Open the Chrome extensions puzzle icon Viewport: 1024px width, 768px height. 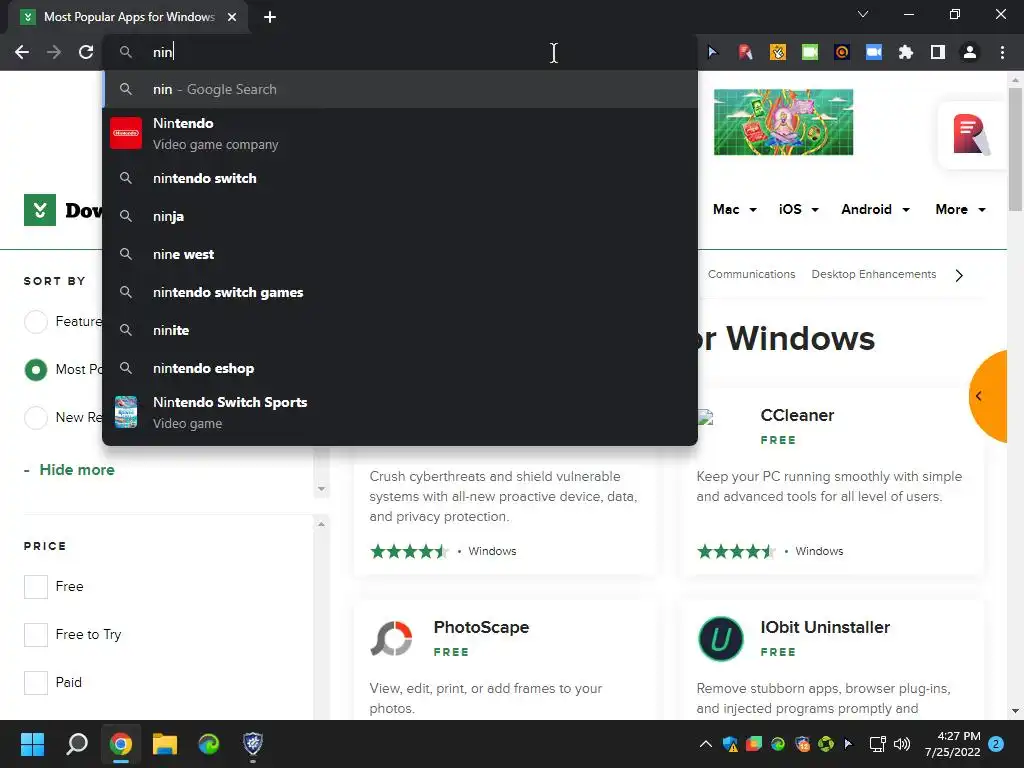[905, 52]
